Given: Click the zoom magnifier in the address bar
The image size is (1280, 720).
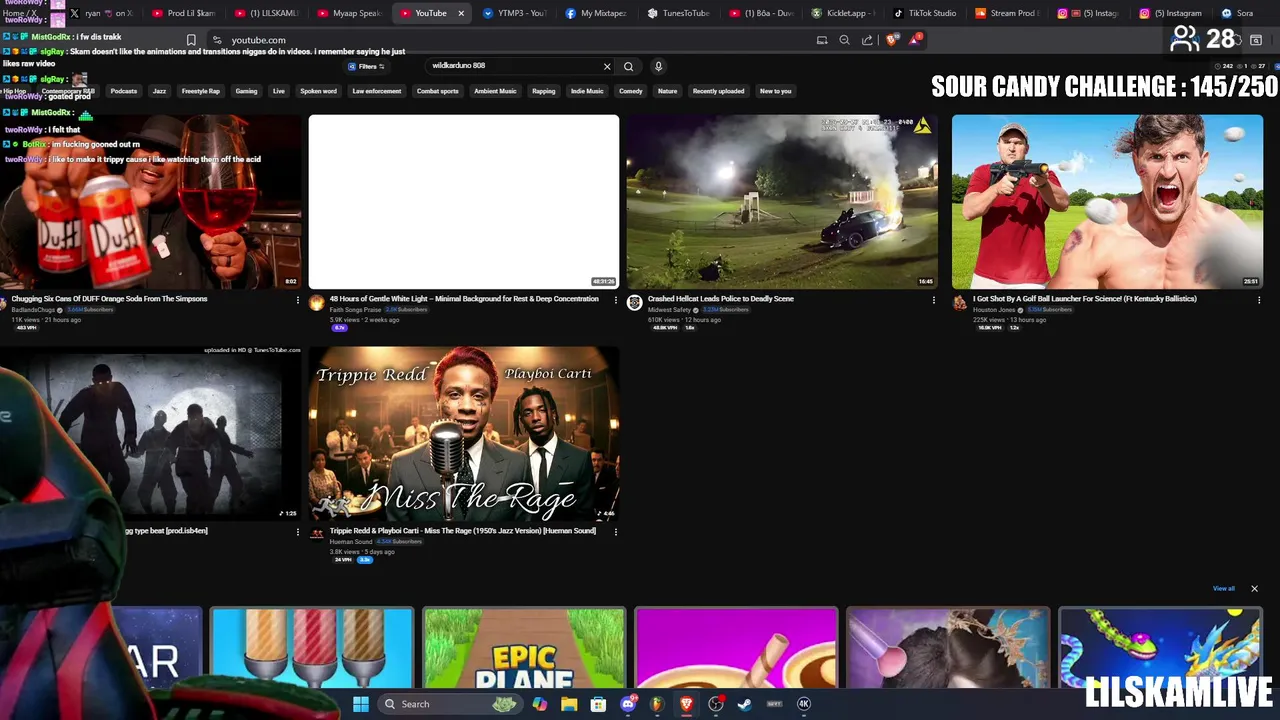Looking at the screenshot, I should coord(844,40).
